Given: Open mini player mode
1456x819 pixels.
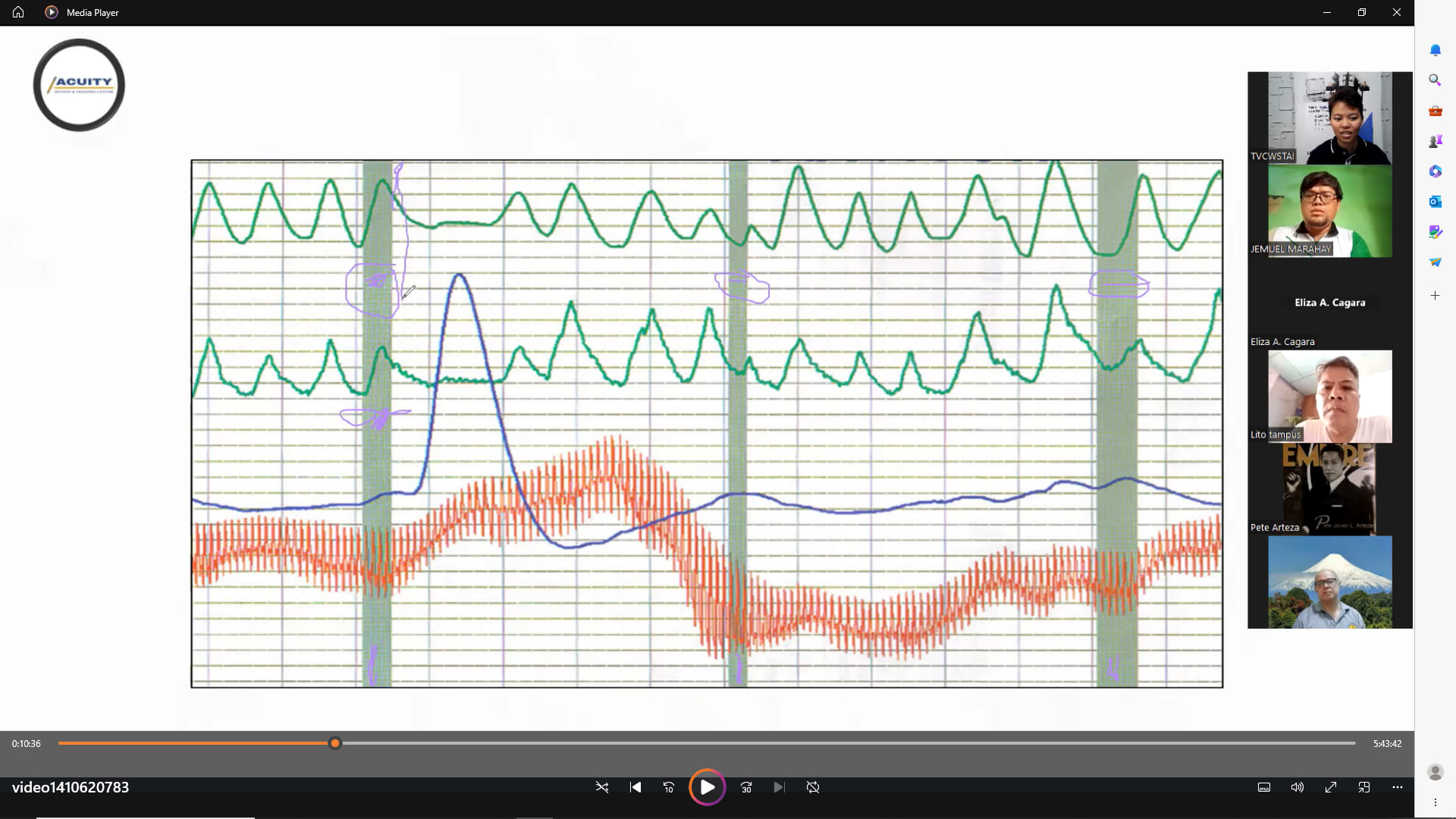Looking at the screenshot, I should click(x=1364, y=787).
